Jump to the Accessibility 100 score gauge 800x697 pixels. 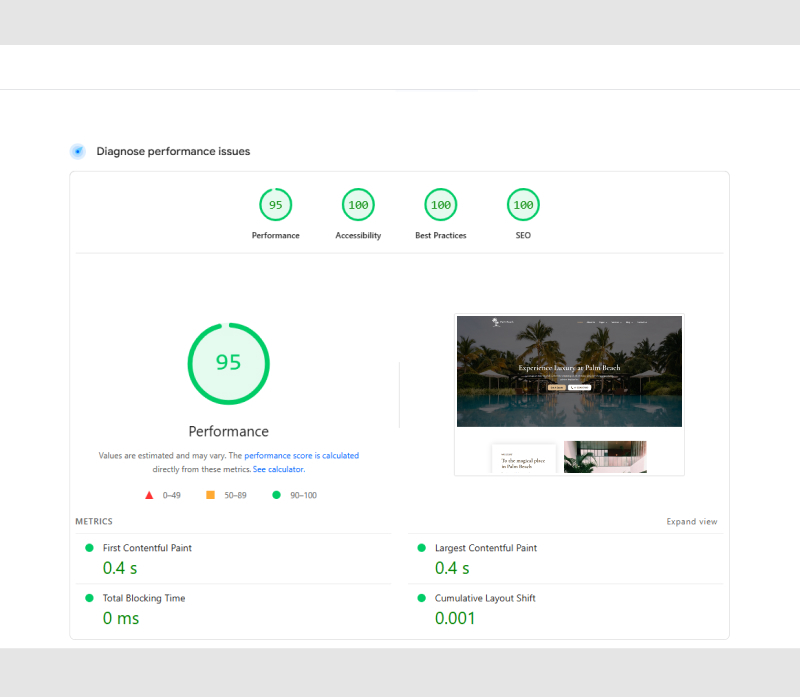point(358,205)
